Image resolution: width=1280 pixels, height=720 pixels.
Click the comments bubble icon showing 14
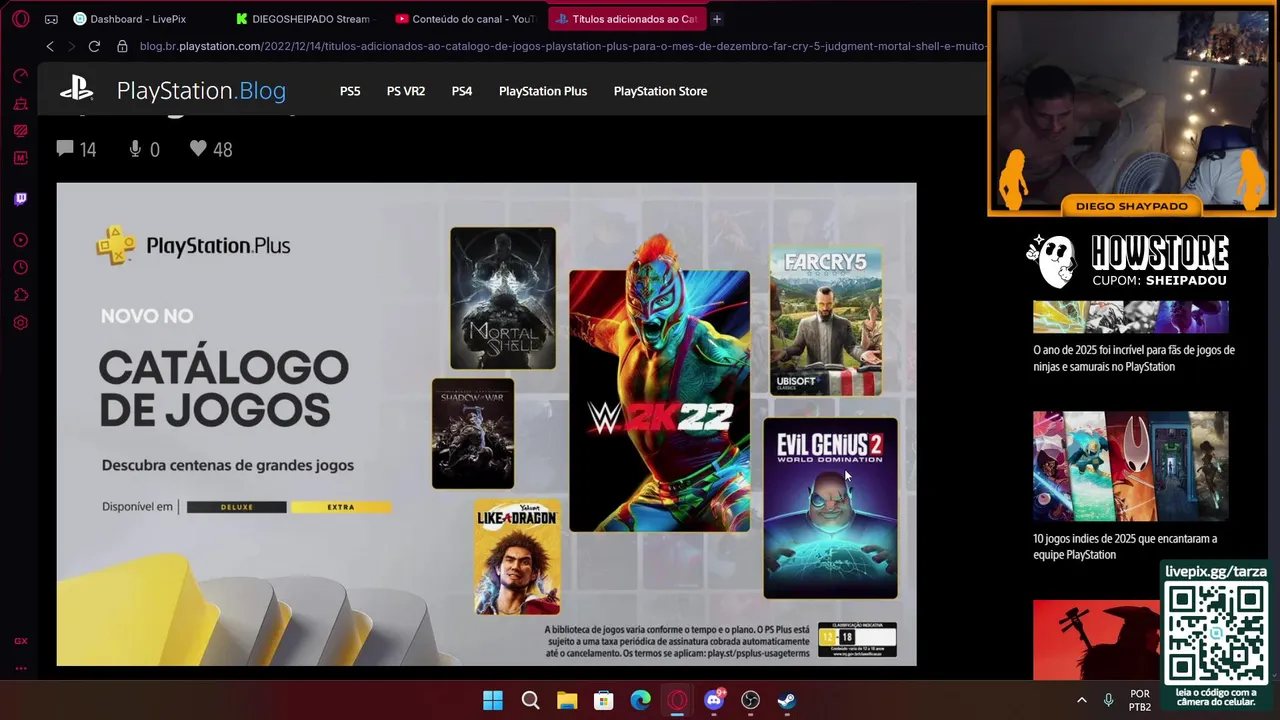(65, 148)
